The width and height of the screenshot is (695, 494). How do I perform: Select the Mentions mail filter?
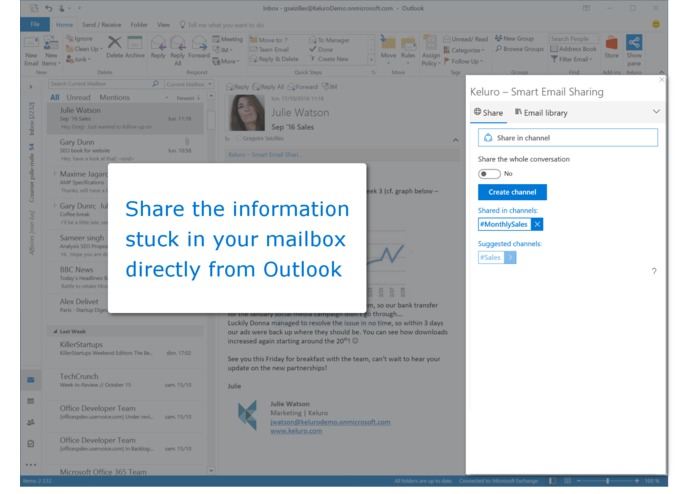pyautogui.click(x=114, y=97)
